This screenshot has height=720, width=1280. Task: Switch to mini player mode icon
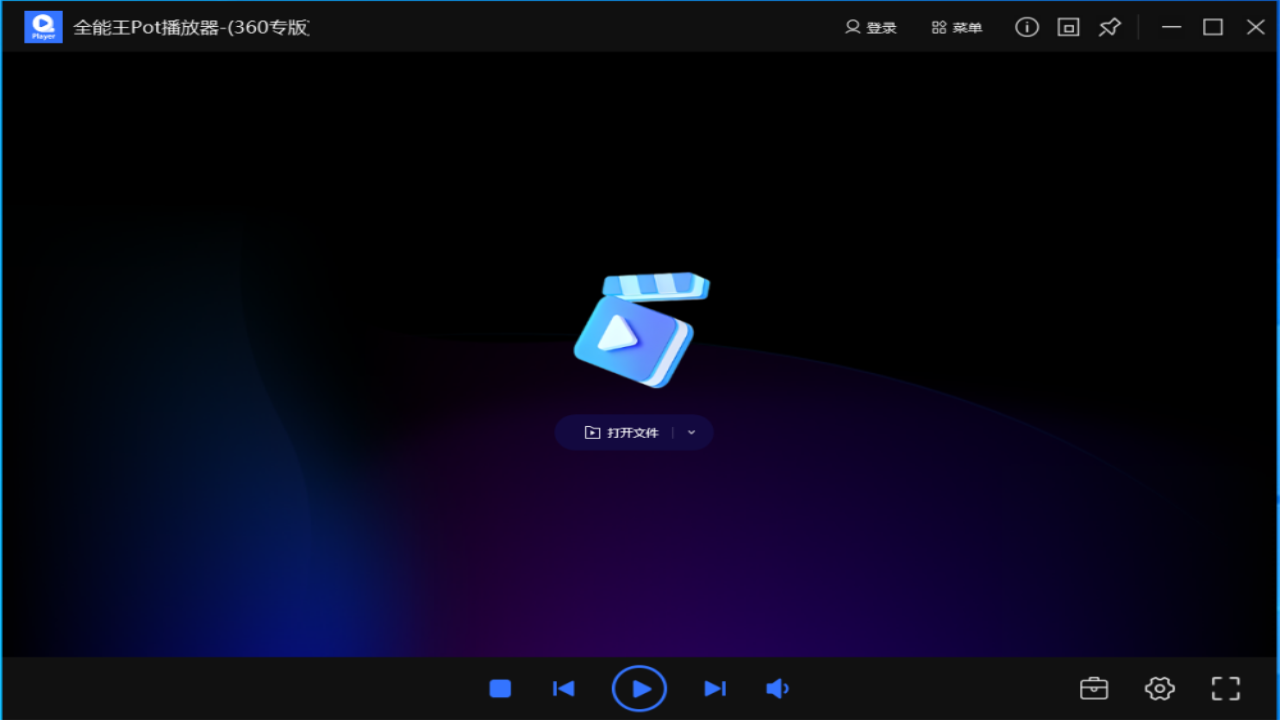coord(1068,27)
